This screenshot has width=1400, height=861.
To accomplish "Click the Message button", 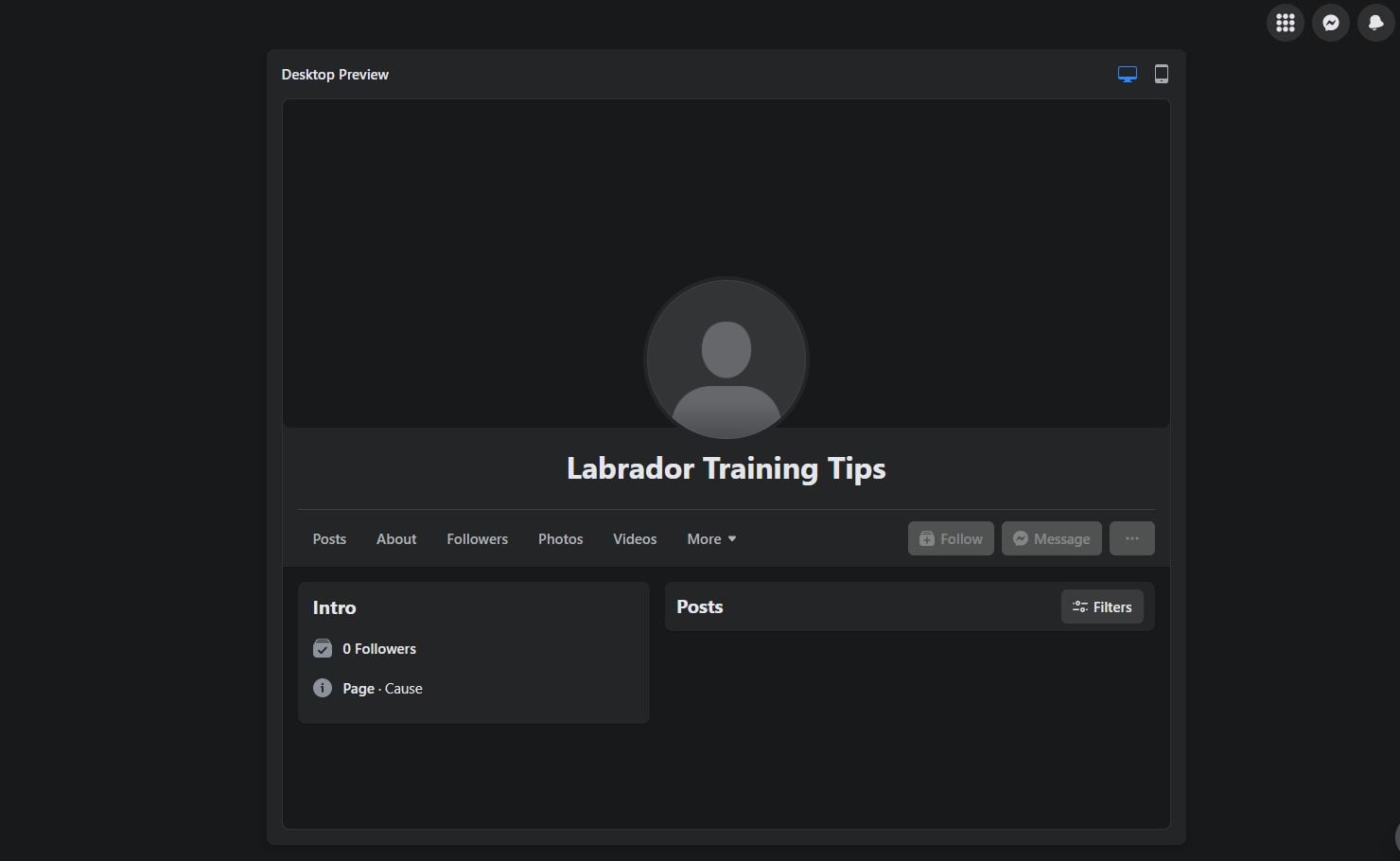I will (1051, 538).
